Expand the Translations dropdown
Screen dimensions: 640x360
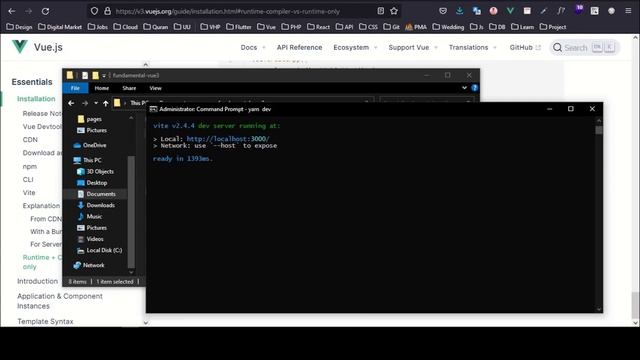pos(473,47)
